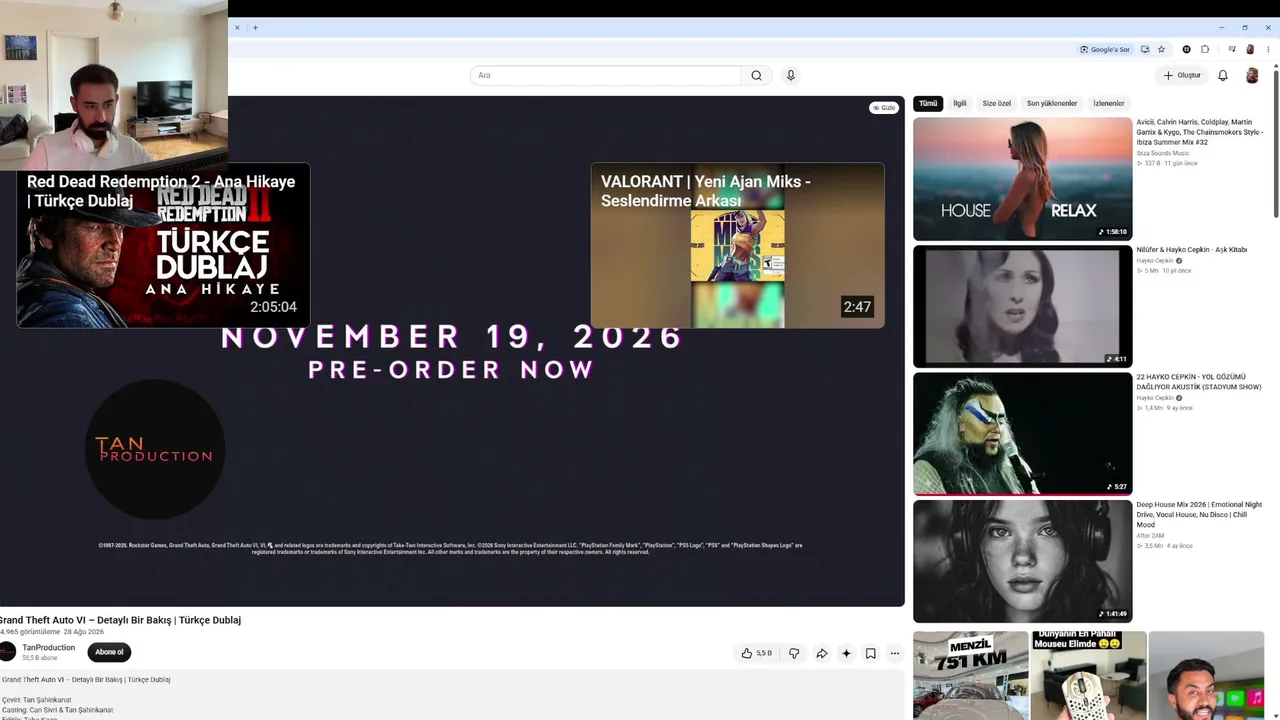Open the HOUSE RELAX mix thumbnail

pyautogui.click(x=1022, y=179)
